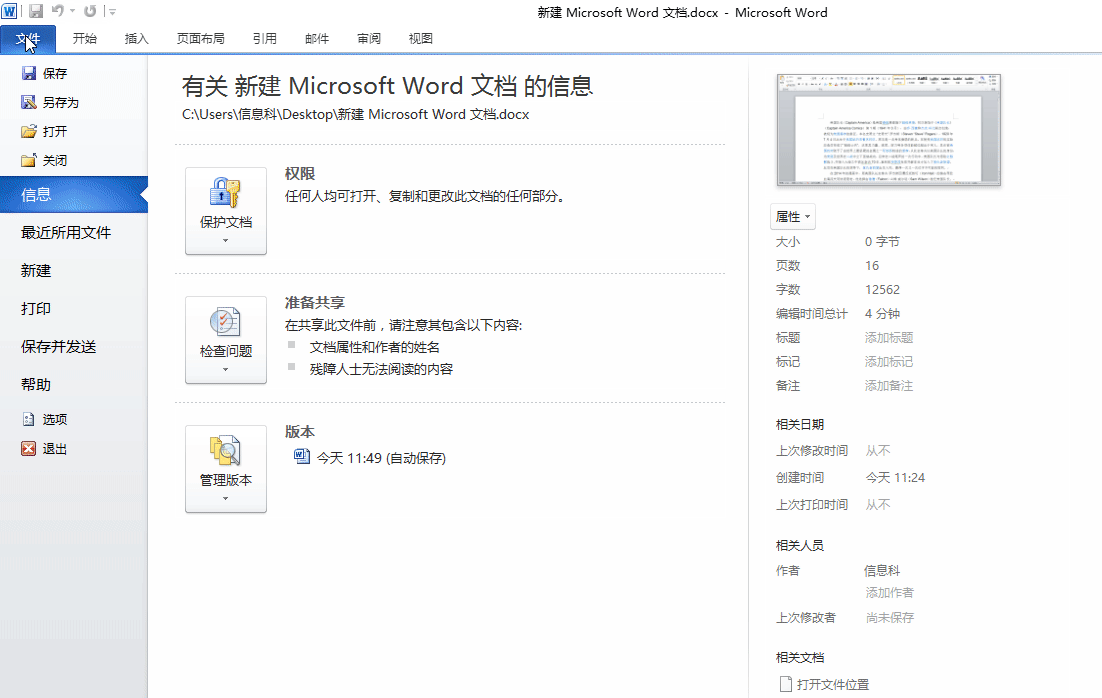
Task: Open a document via the 打开 icon
Action: coord(30,130)
